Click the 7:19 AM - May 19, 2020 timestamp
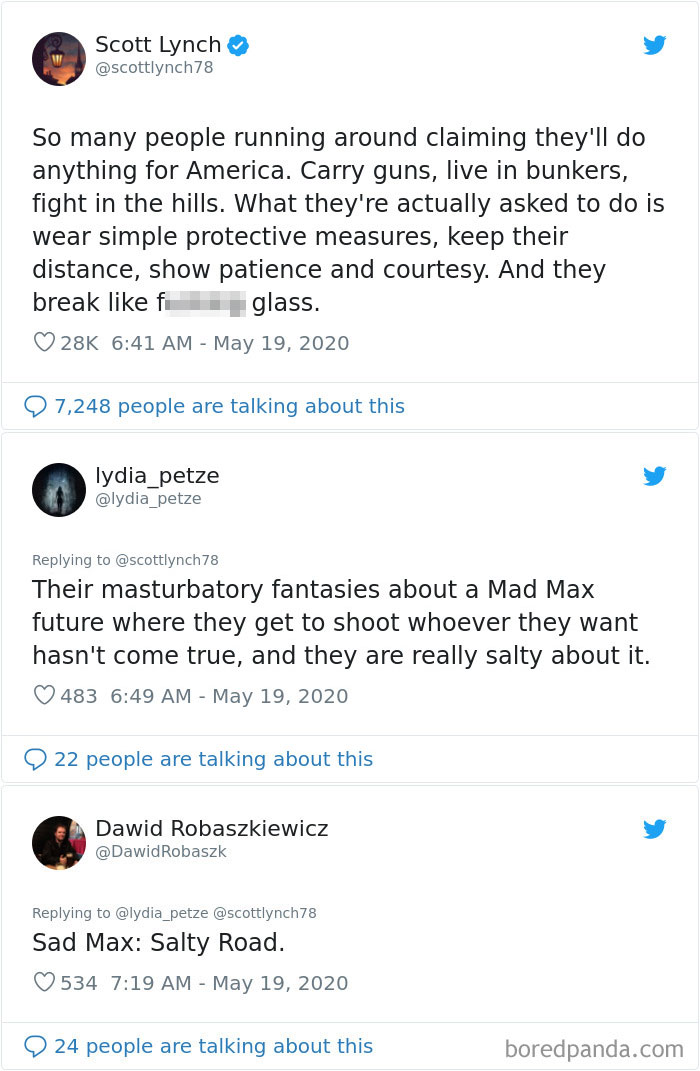700x1071 pixels. coord(230,983)
